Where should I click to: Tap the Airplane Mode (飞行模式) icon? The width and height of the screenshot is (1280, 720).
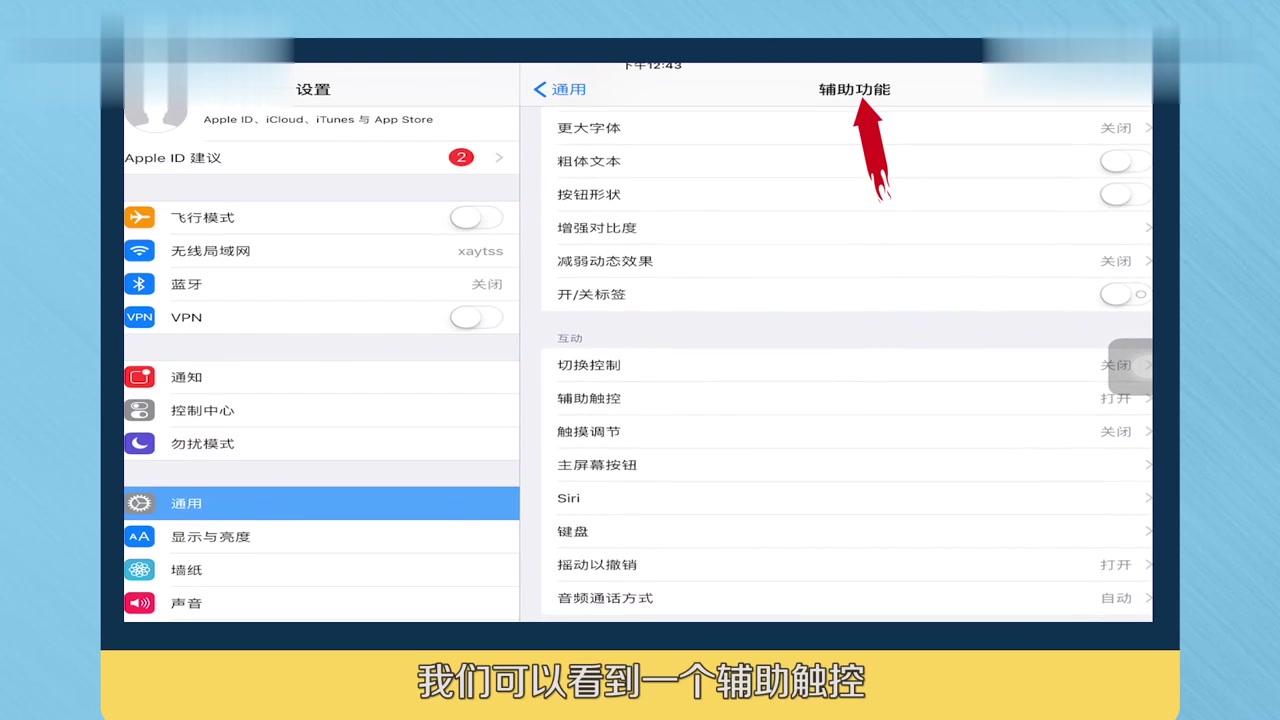[140, 217]
